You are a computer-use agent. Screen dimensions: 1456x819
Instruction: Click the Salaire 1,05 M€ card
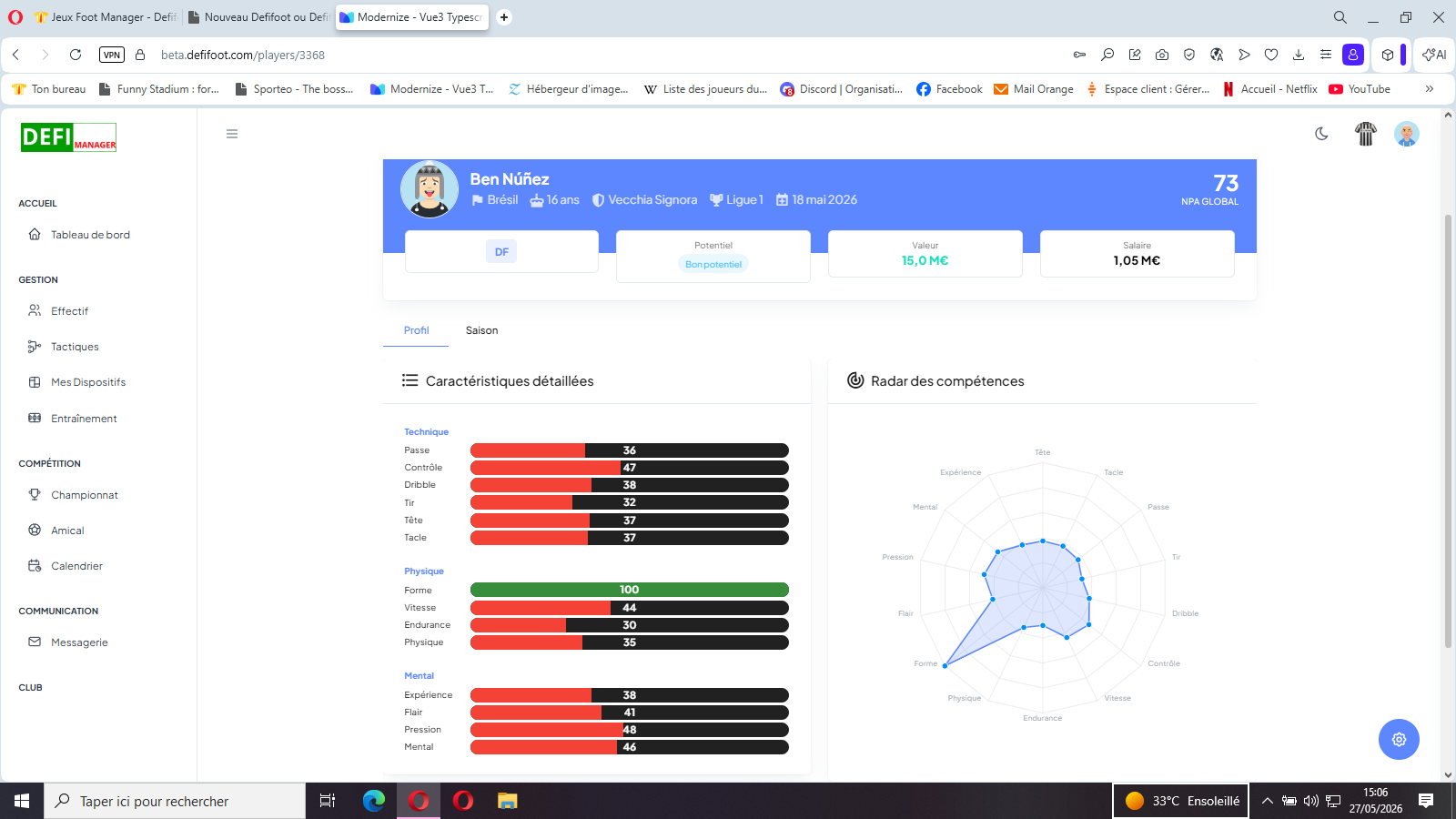(x=1137, y=254)
